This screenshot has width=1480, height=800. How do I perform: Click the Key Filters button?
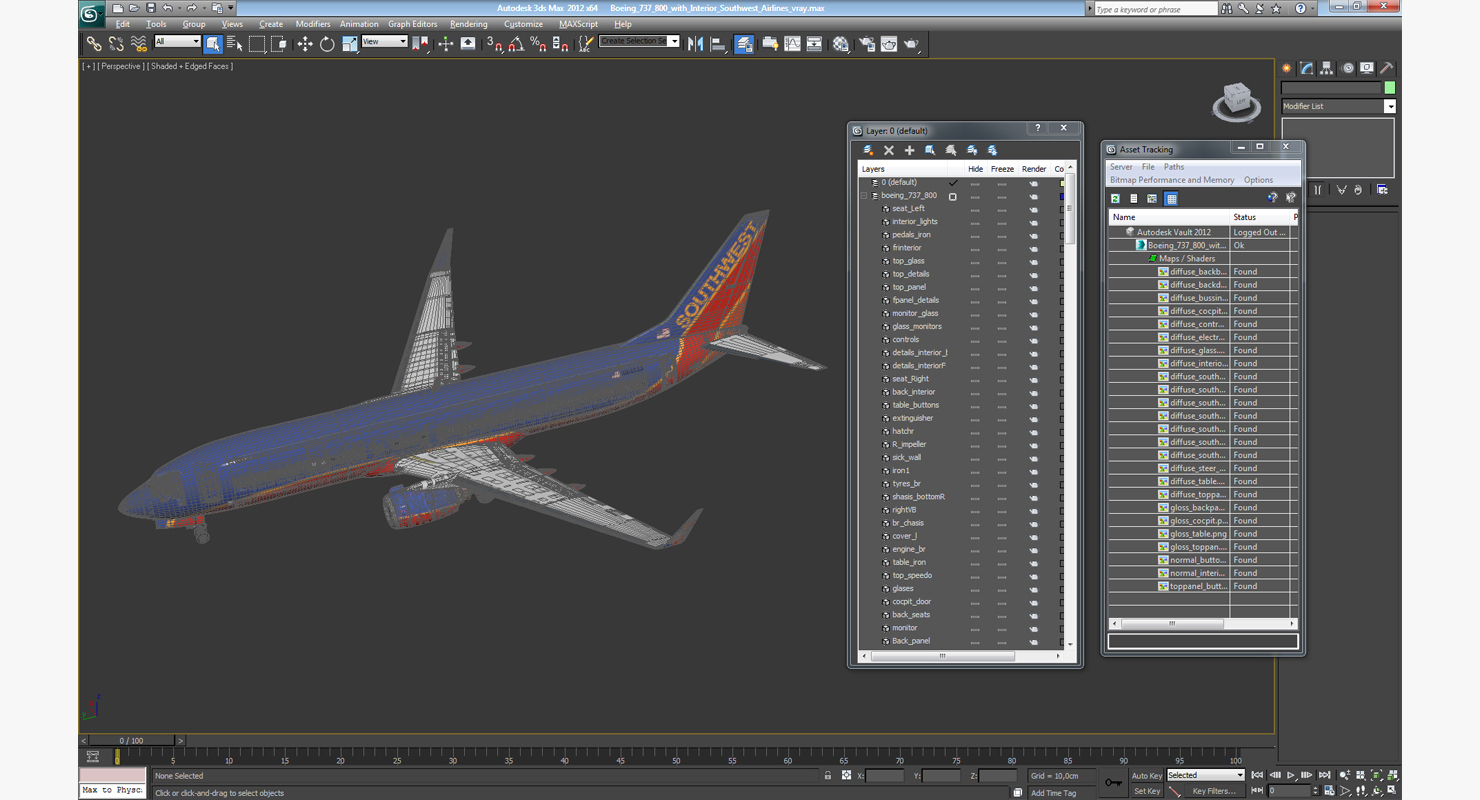point(1214,791)
